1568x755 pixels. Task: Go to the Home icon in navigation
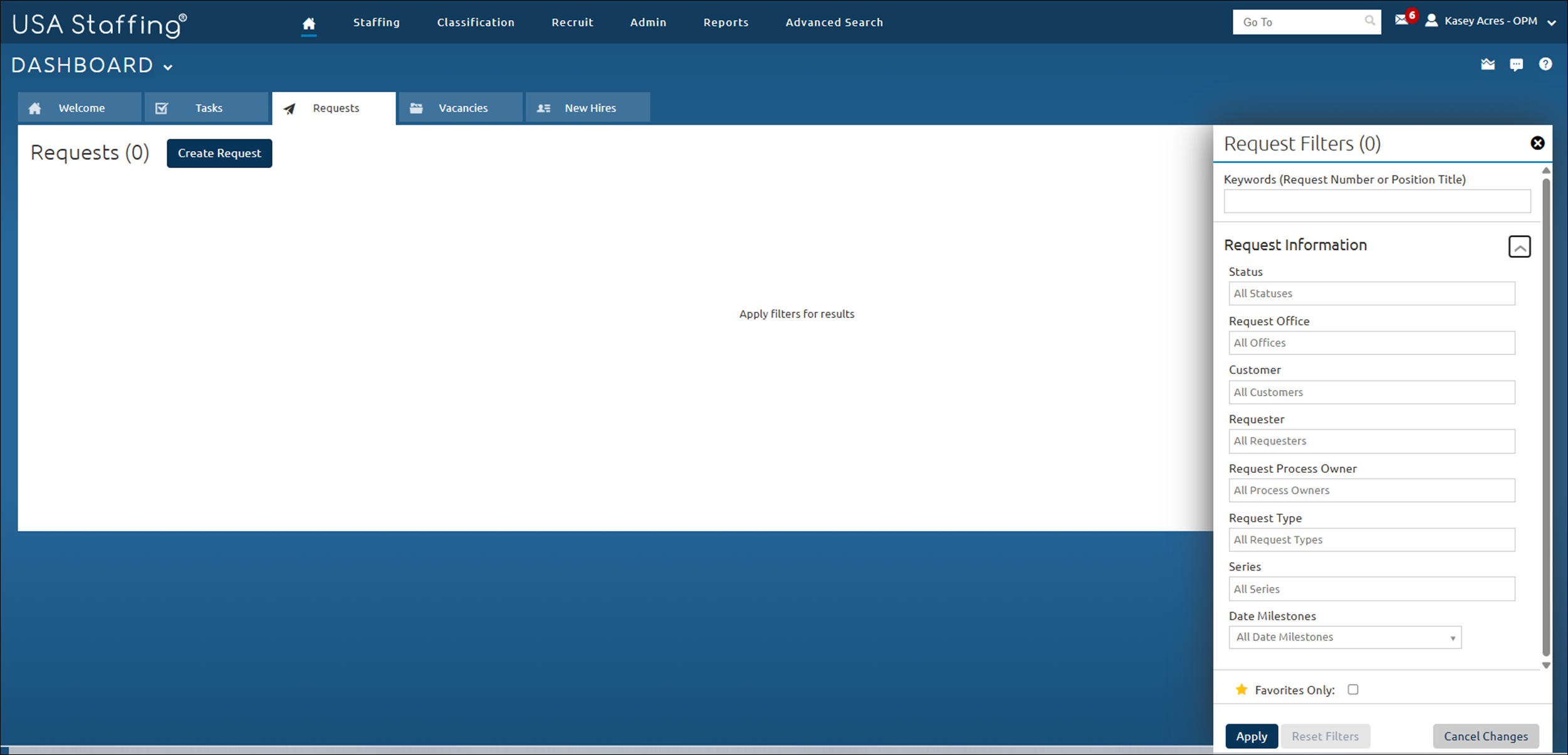click(x=308, y=24)
